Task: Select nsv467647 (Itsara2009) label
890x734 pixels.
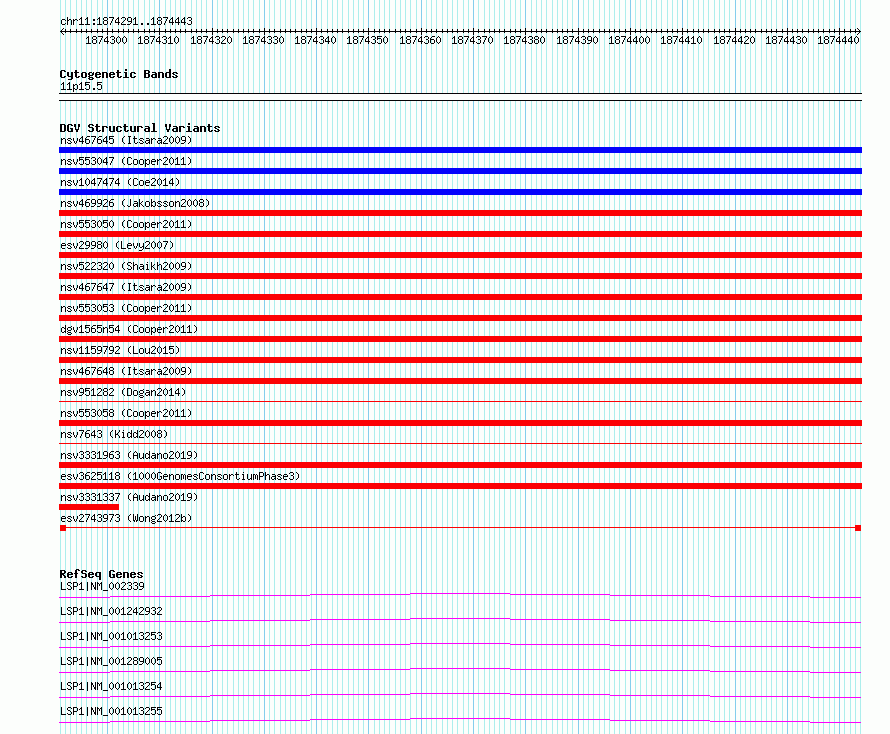Action: (126, 287)
